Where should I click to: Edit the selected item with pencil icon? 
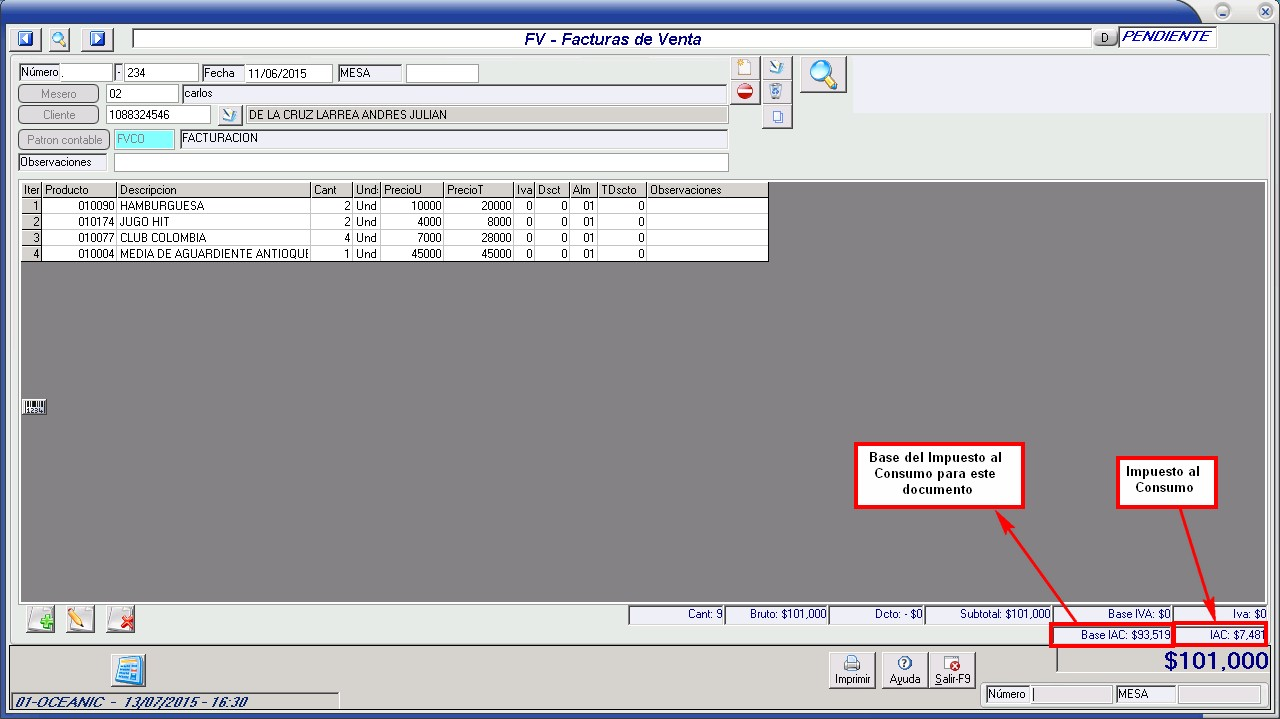pyautogui.click(x=80, y=620)
